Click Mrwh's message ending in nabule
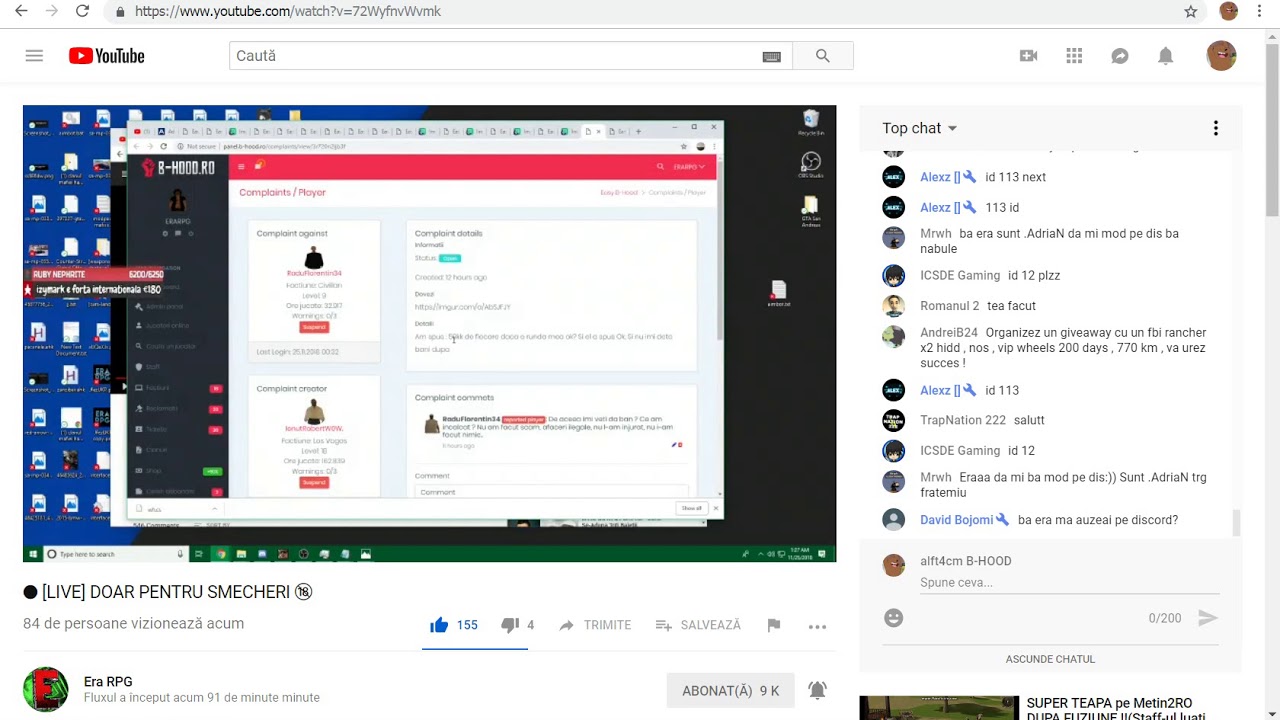The image size is (1280, 720). pos(1049,241)
